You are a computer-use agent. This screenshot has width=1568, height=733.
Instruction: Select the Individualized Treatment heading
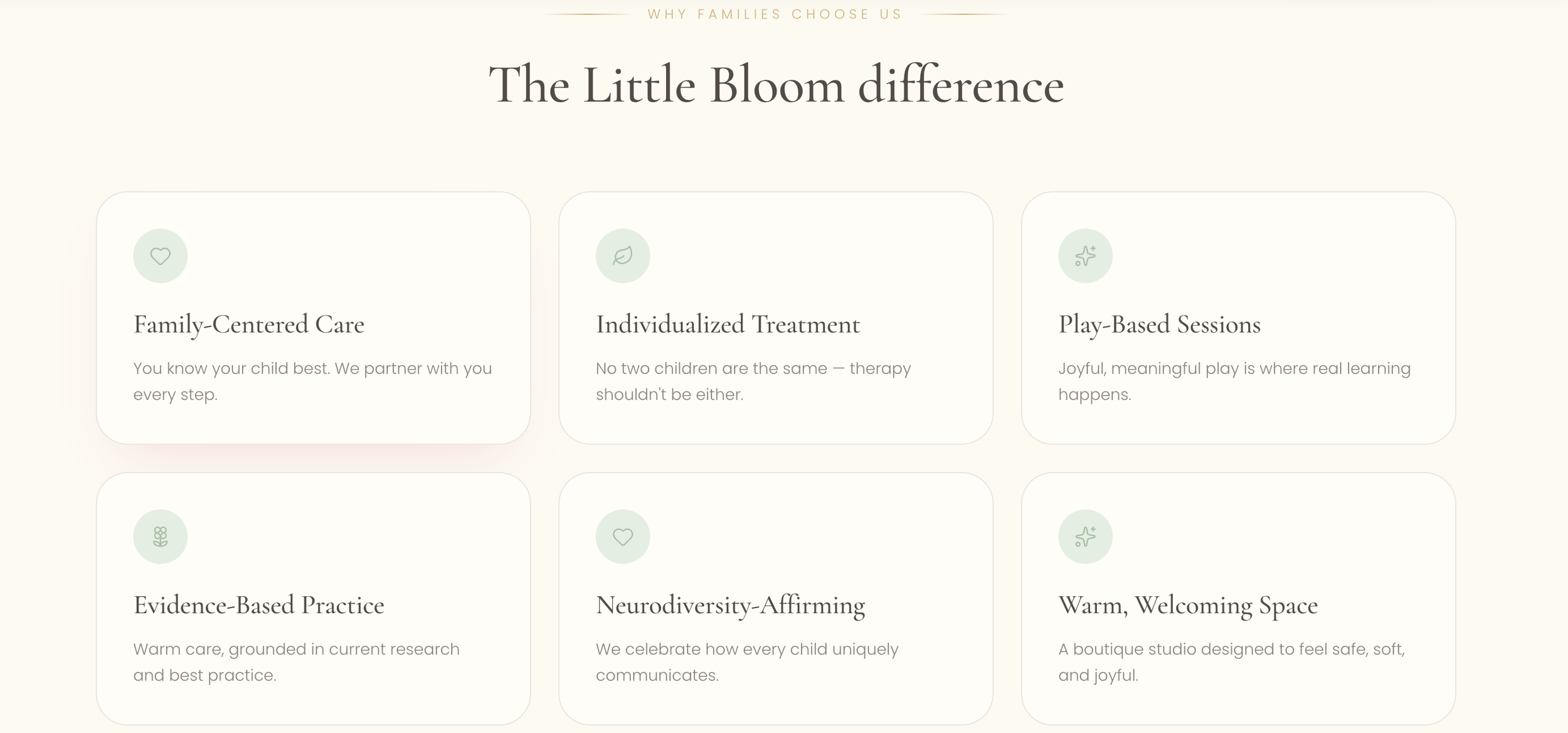click(728, 325)
